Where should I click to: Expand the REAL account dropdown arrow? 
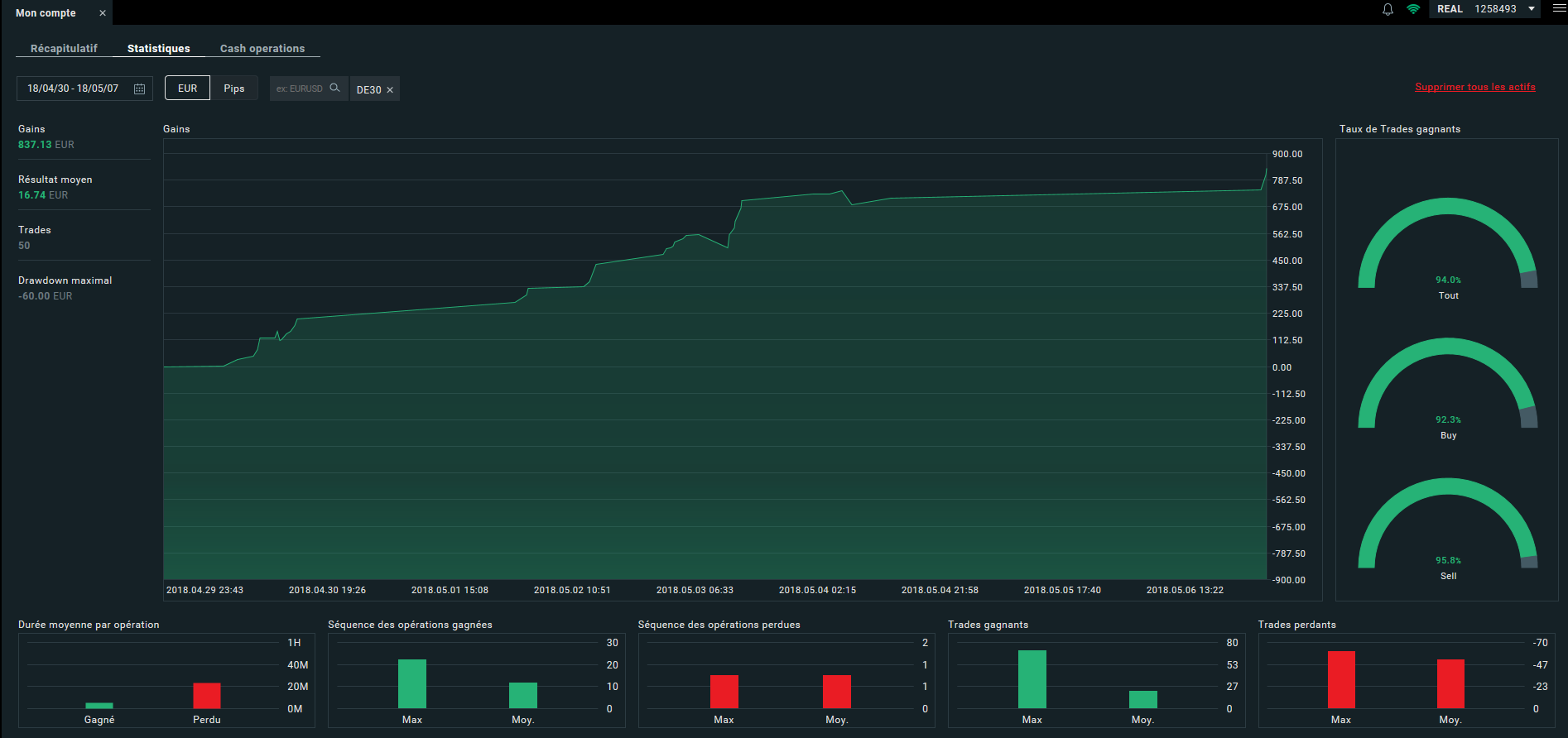tap(1532, 9)
